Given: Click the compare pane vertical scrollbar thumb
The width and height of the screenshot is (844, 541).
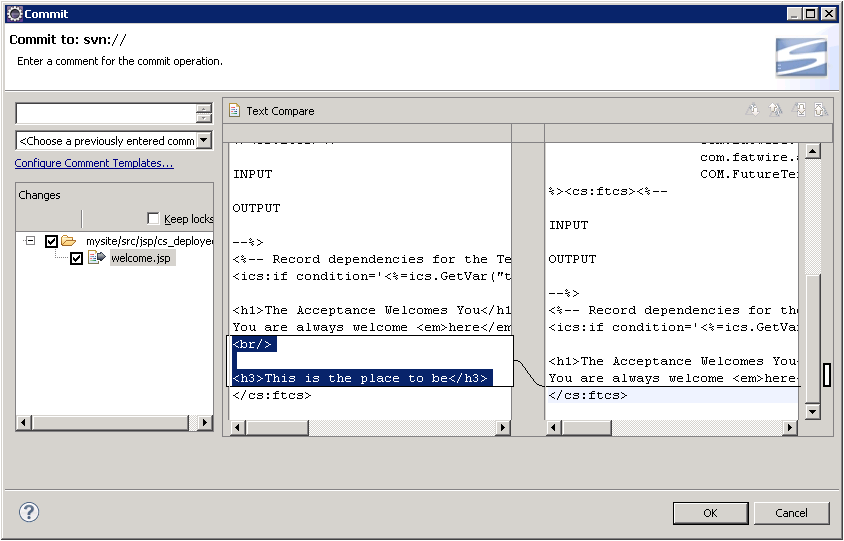Looking at the screenshot, I should tap(812, 338).
